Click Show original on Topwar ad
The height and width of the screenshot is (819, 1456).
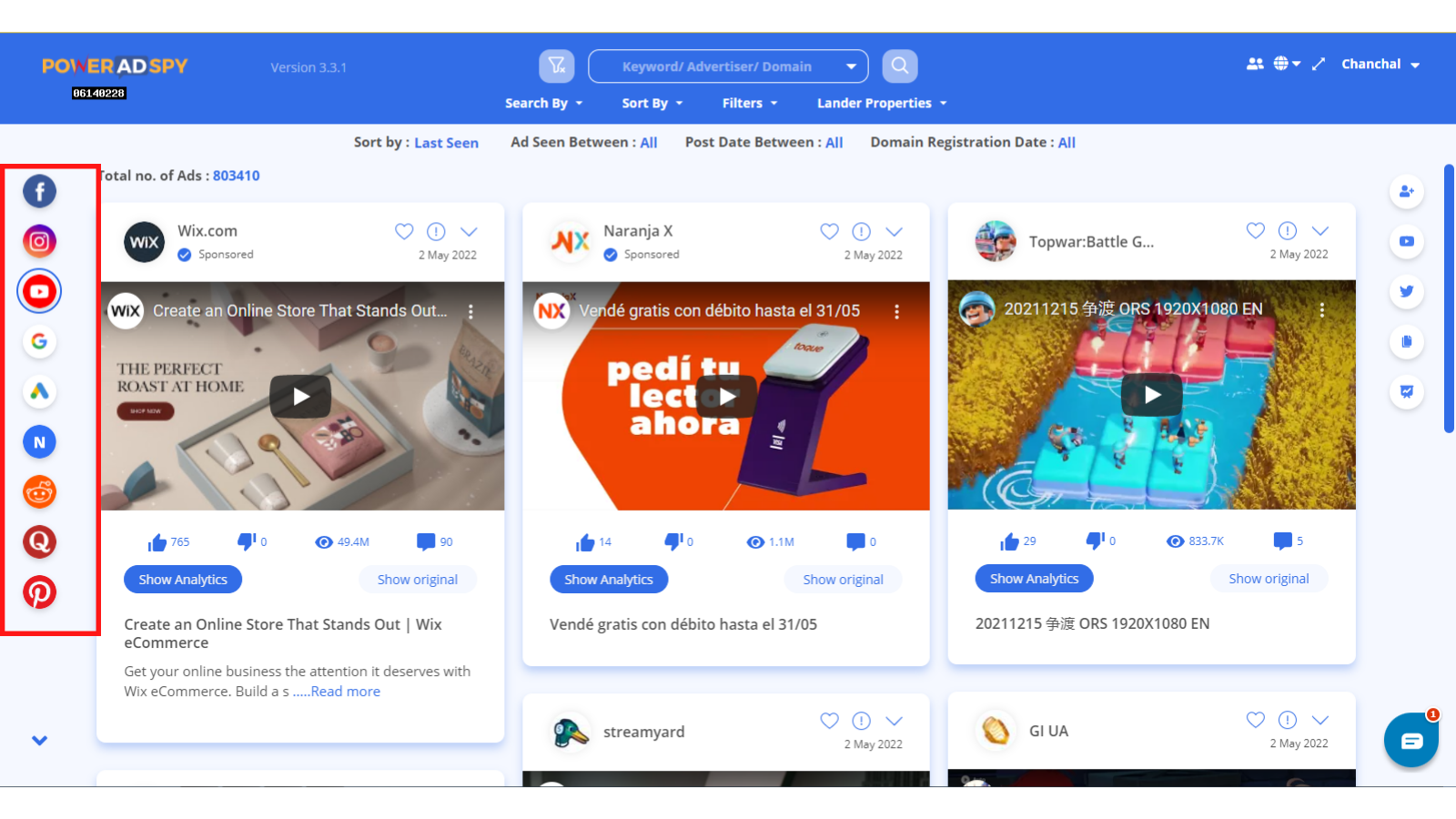pyautogui.click(x=1269, y=579)
